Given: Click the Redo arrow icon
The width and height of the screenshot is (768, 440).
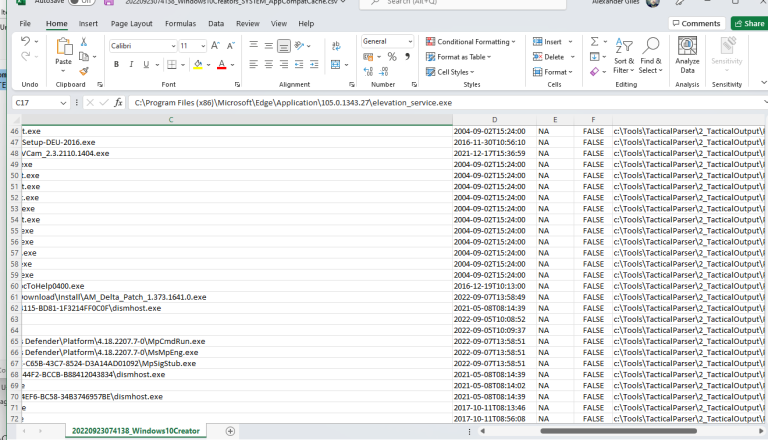Looking at the screenshot, I should tap(25, 56).
